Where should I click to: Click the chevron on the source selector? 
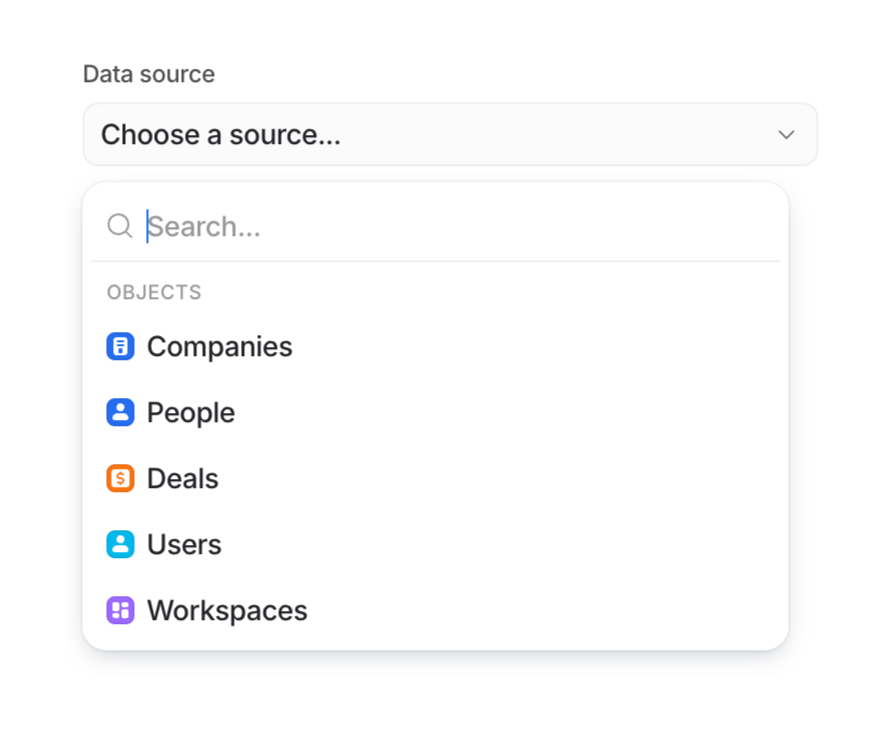(x=786, y=134)
